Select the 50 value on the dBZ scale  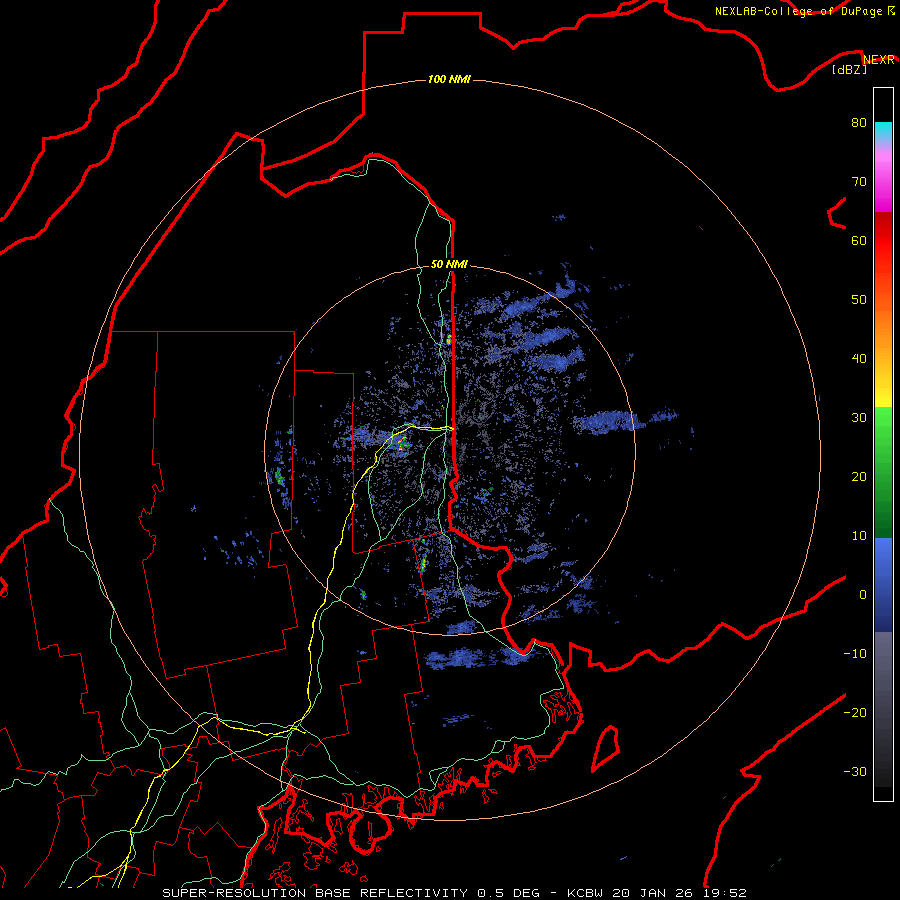[859, 300]
